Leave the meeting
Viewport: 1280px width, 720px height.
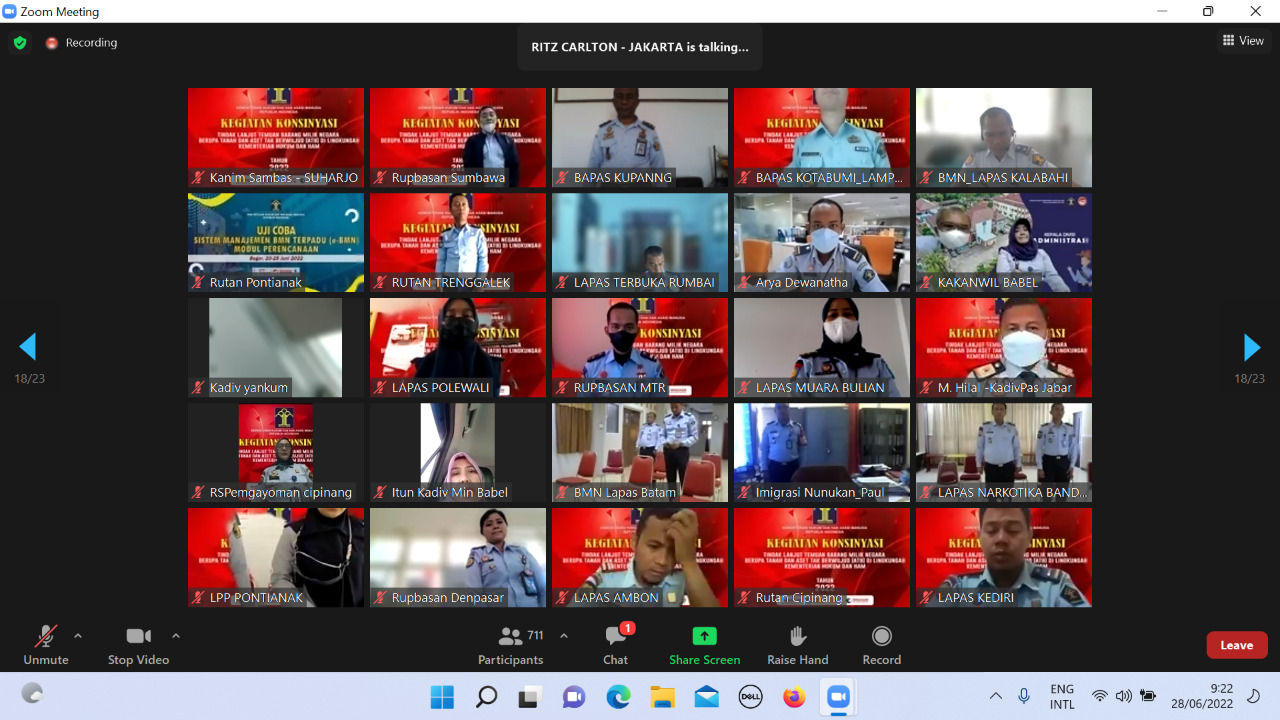[x=1236, y=645]
